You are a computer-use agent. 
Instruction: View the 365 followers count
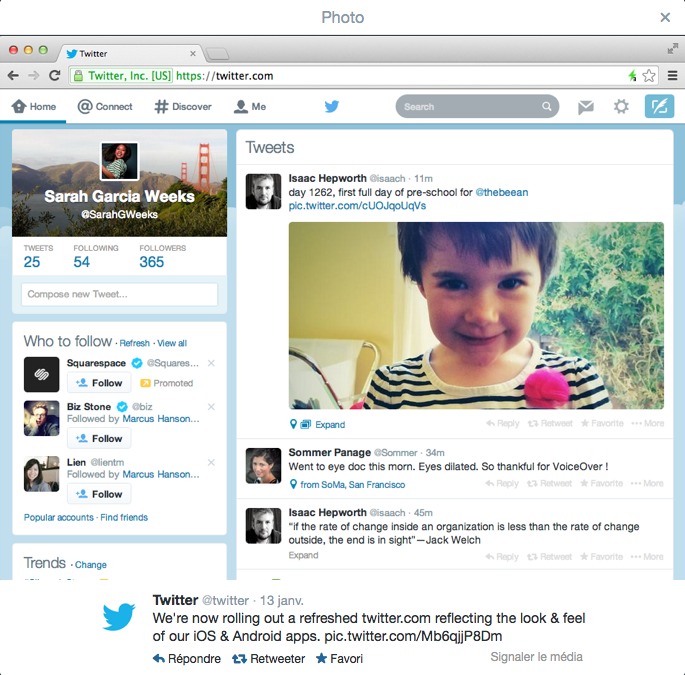pos(152,262)
